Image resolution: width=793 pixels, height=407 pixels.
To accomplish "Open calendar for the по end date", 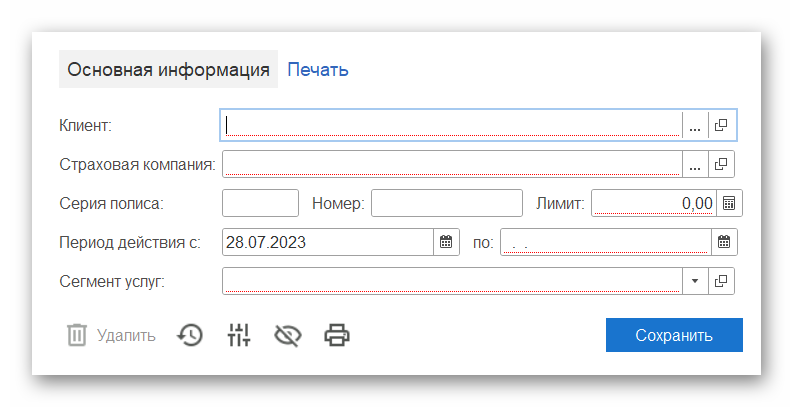I will coord(724,242).
